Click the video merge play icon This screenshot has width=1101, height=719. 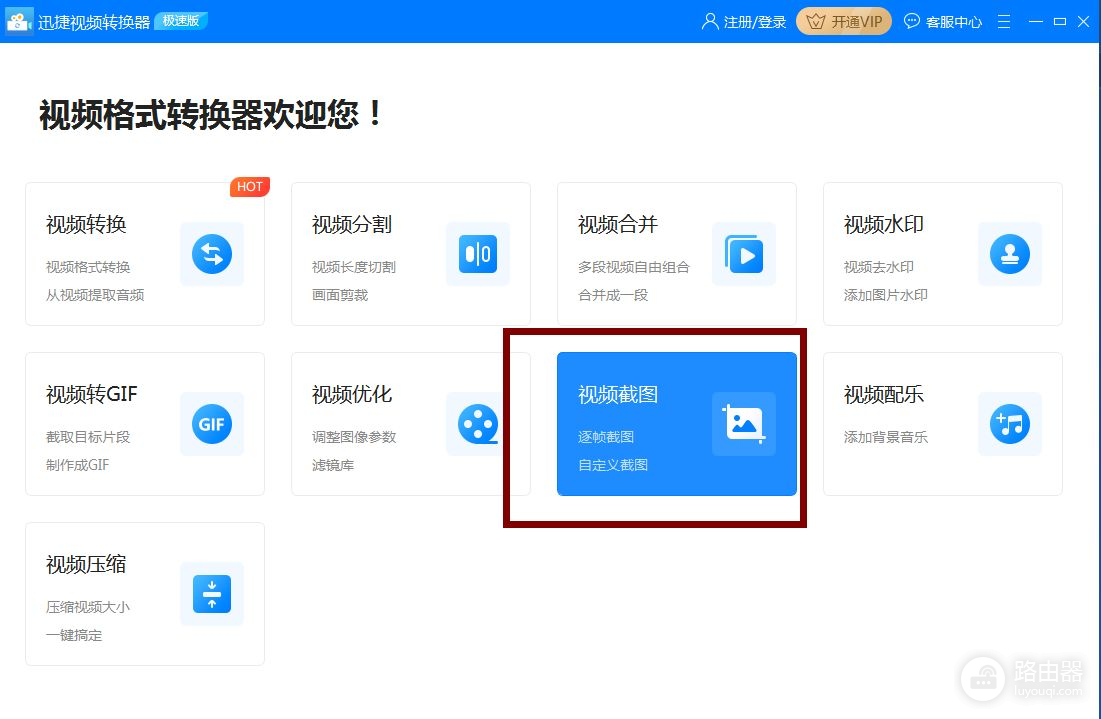click(743, 254)
